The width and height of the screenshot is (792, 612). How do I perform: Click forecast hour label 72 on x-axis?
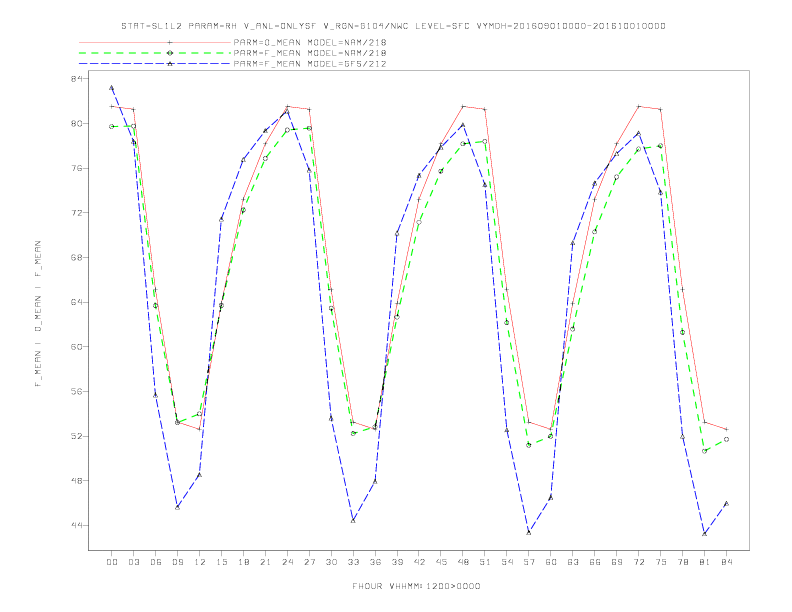pos(639,562)
